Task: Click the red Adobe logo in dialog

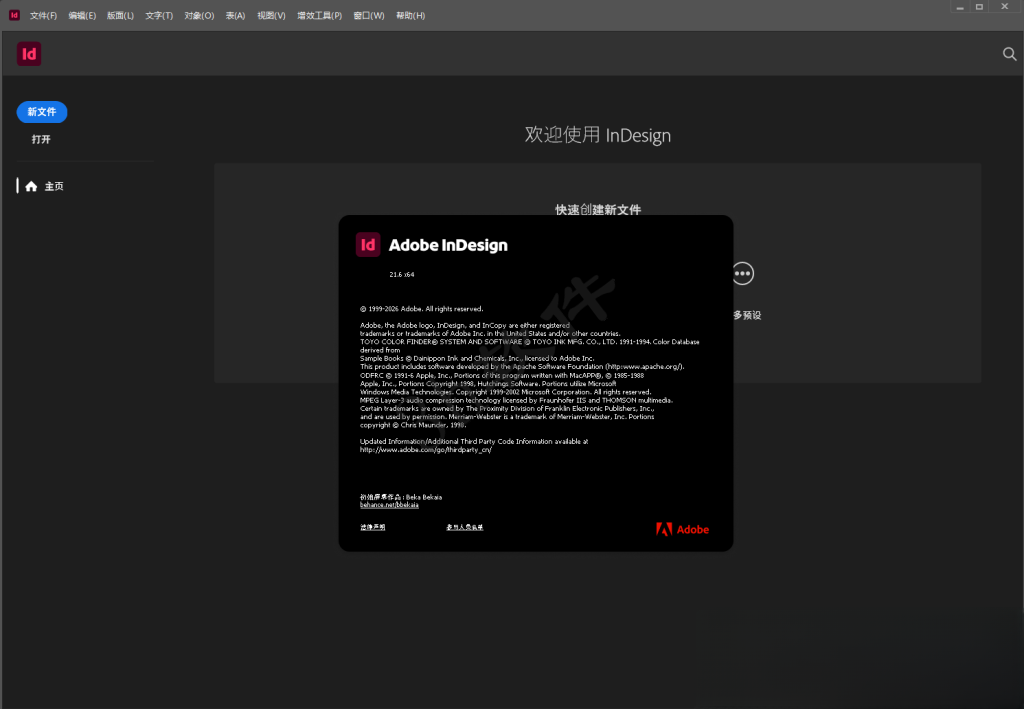Action: pos(682,529)
